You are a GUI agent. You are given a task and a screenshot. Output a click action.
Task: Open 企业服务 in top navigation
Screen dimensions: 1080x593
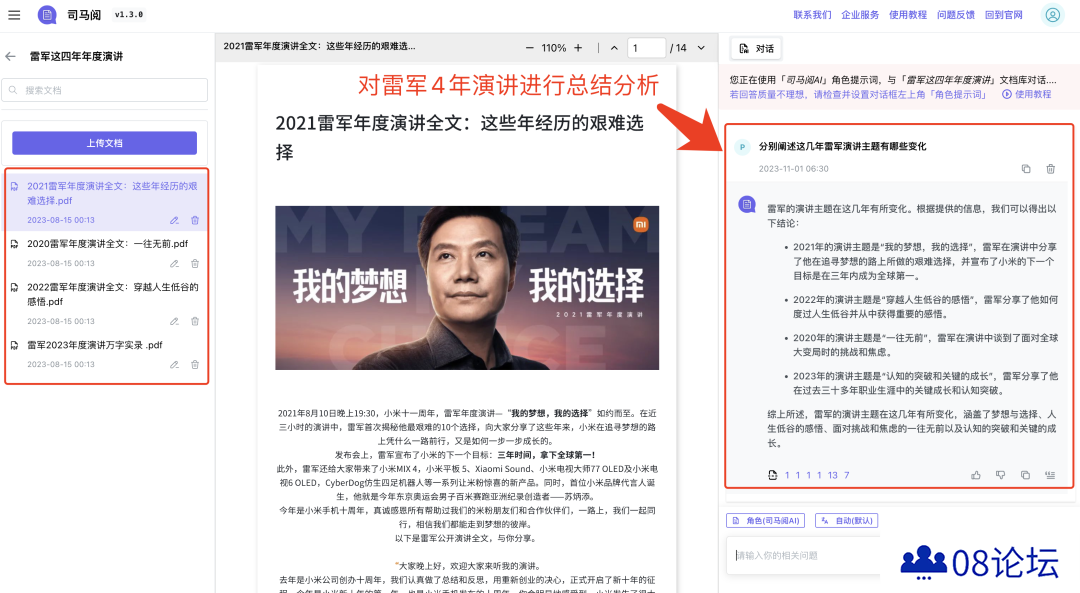tap(860, 14)
